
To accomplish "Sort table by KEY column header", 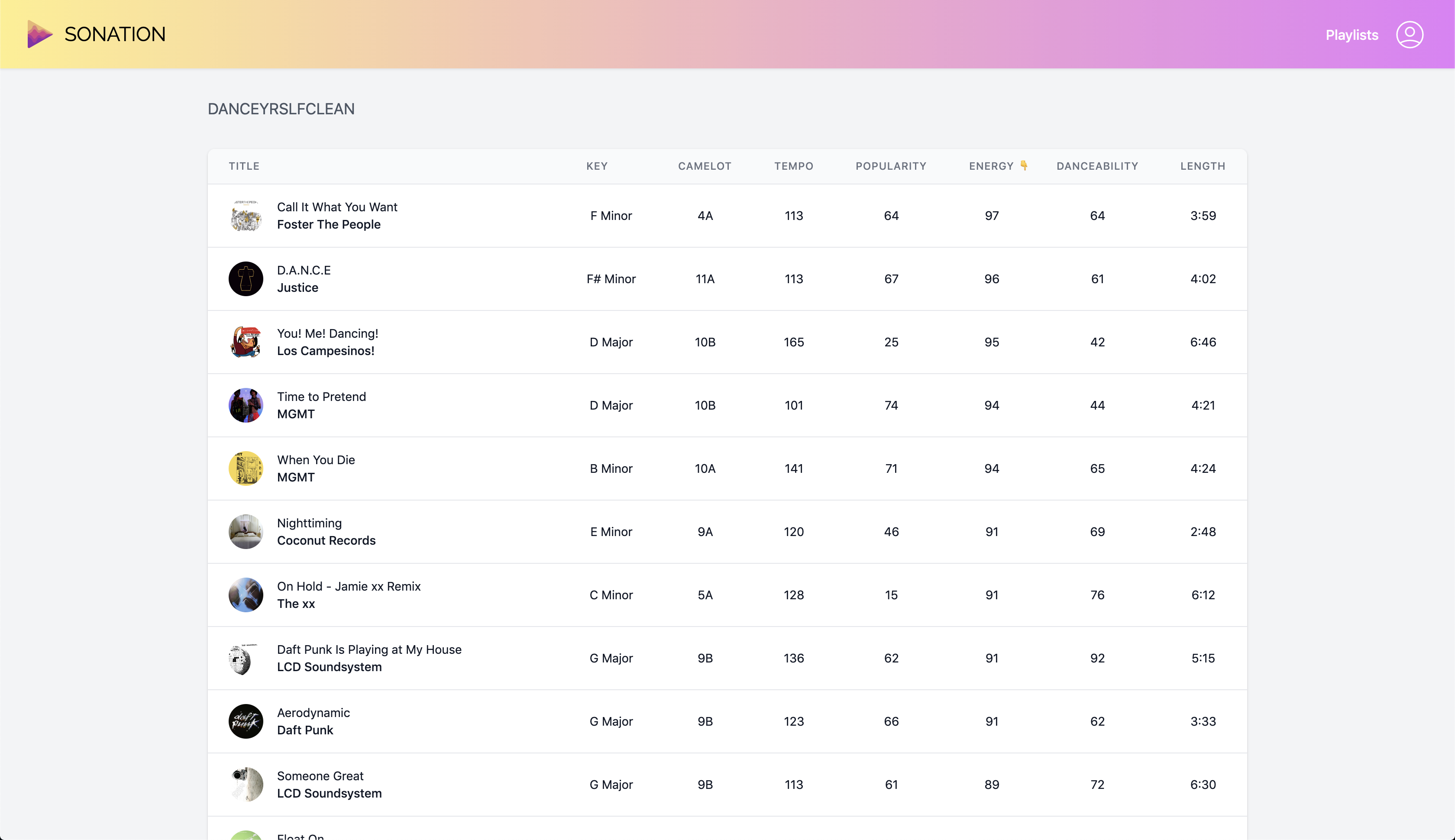I will 597,166.
